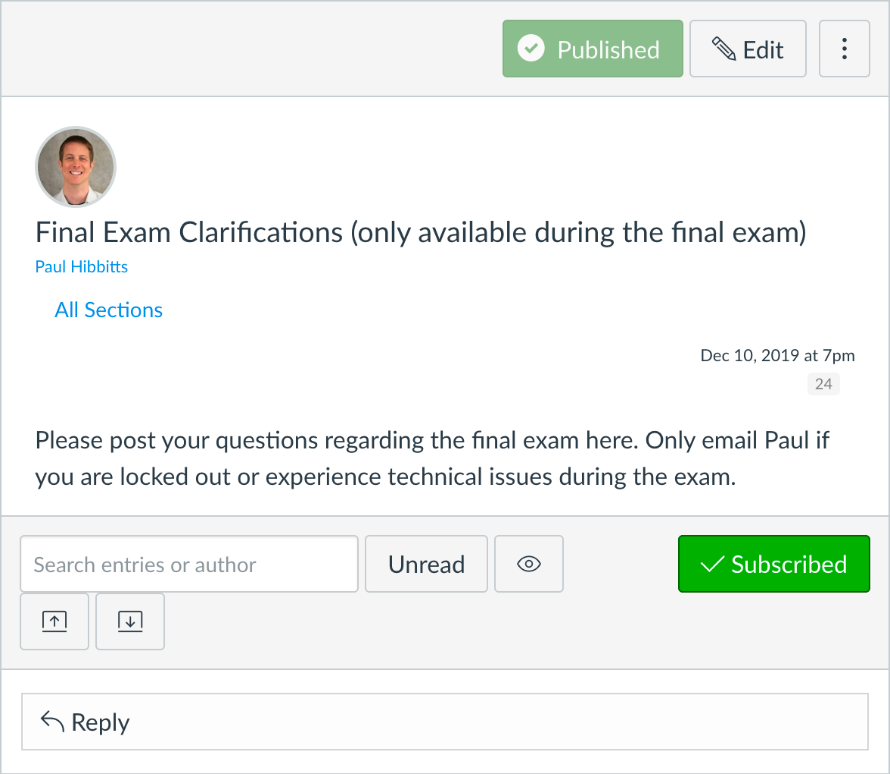The image size is (890, 774).
Task: Click the pencil icon beside Edit
Action: 724,49
